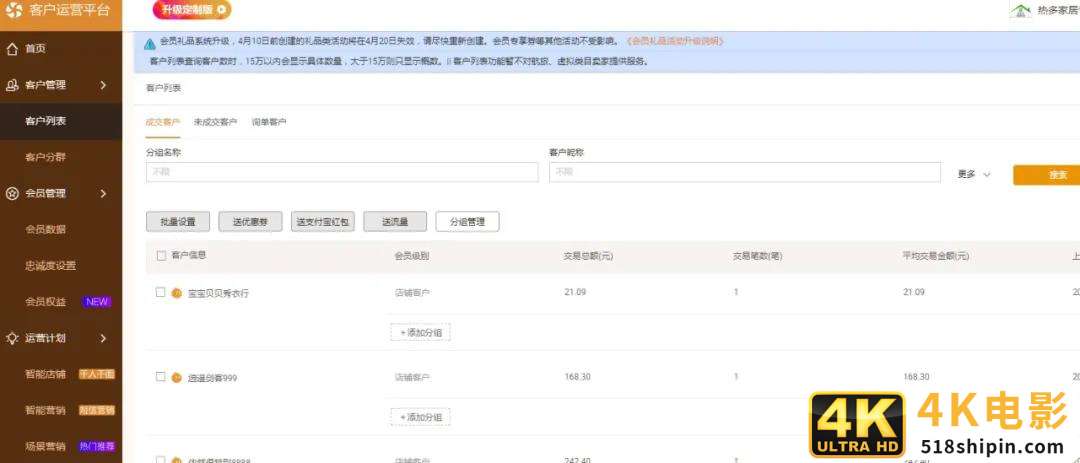
Task: Click the shop avatar icon beside 热多家居
Action: pyautogui.click(x=1020, y=10)
